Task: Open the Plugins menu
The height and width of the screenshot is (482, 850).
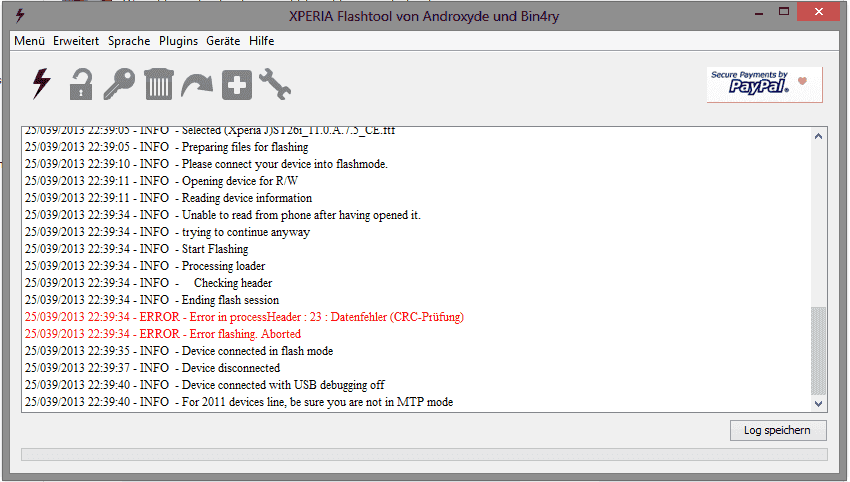Action: [178, 41]
